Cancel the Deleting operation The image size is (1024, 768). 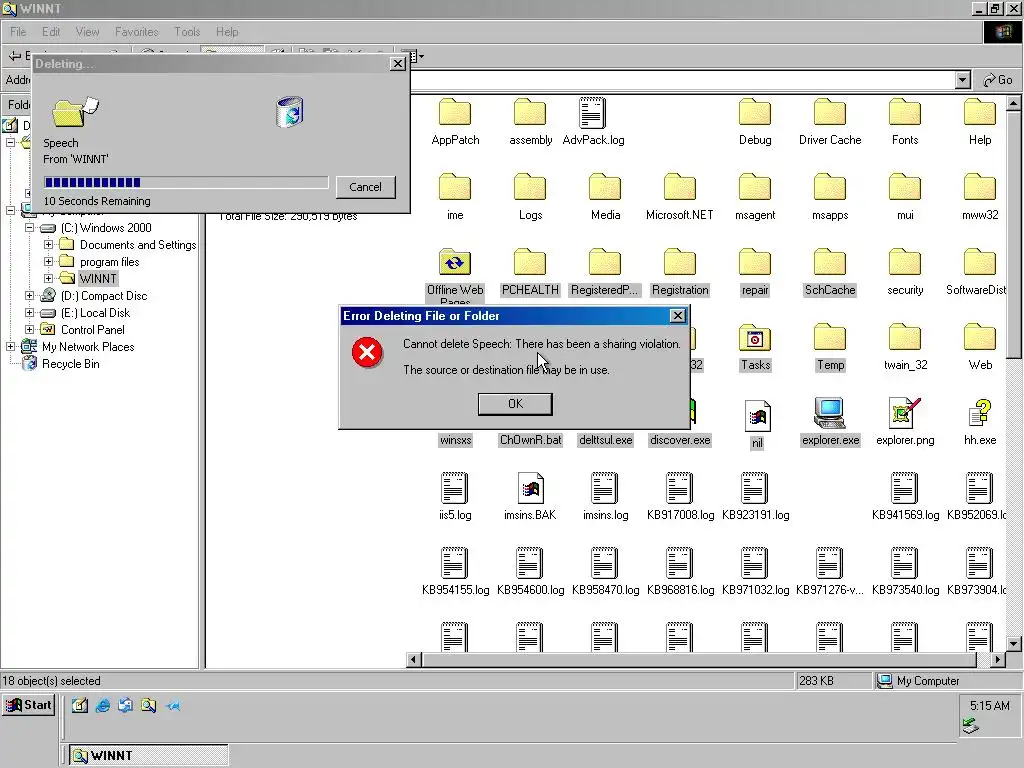[x=365, y=187]
